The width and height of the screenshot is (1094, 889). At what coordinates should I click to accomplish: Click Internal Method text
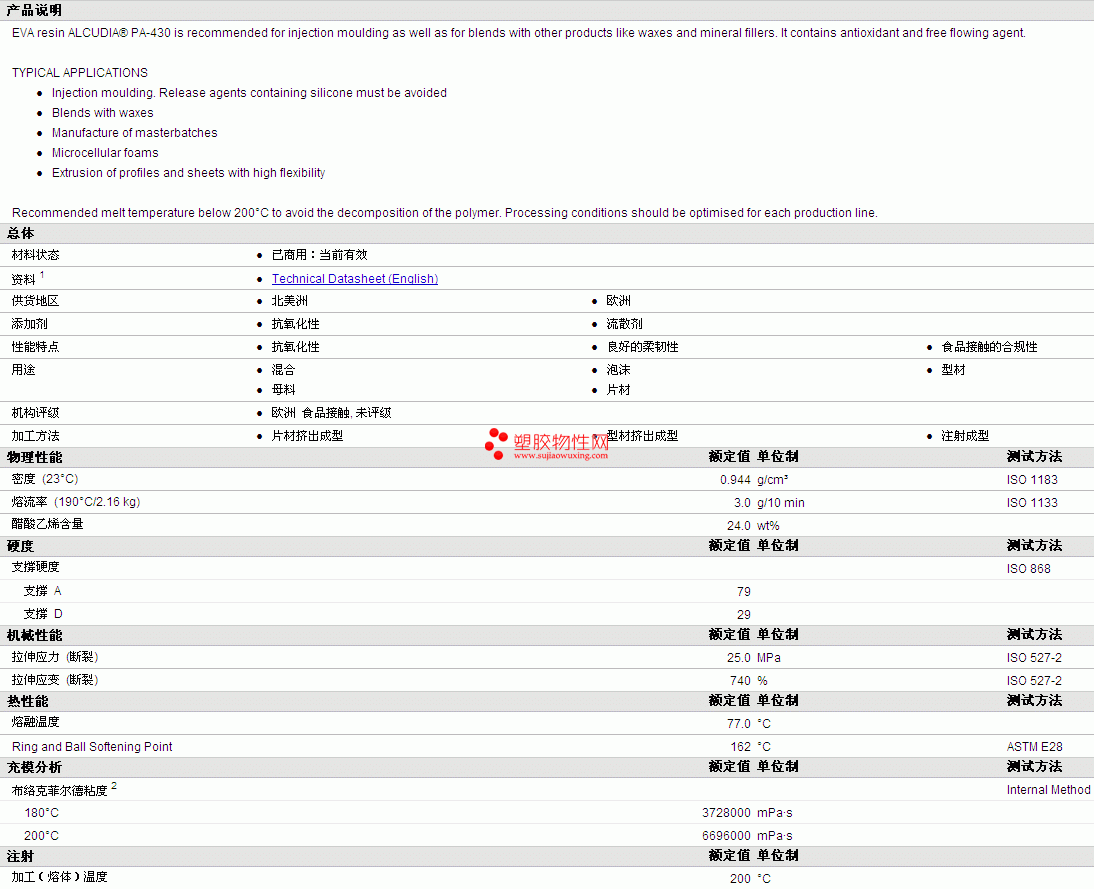(x=1048, y=790)
